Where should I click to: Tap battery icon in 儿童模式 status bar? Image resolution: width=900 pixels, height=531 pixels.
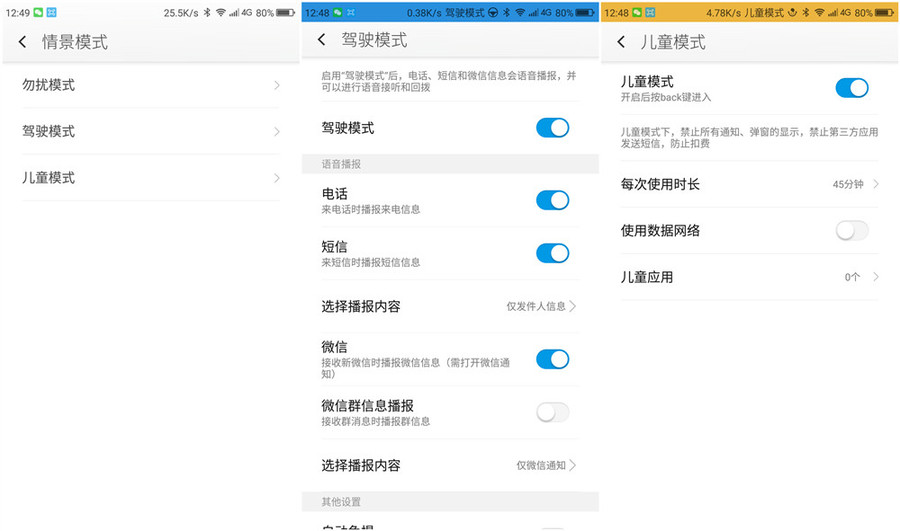coord(885,12)
